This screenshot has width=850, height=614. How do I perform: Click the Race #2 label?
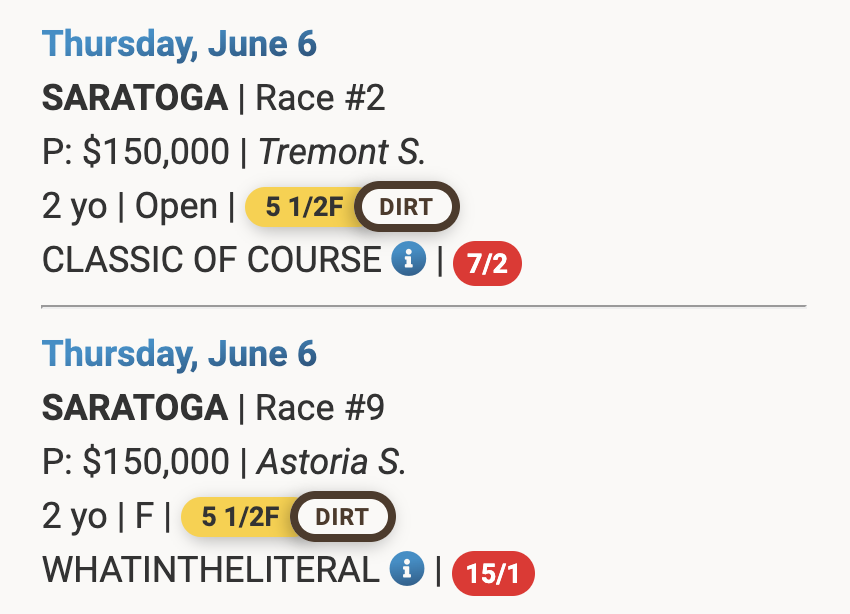320,98
